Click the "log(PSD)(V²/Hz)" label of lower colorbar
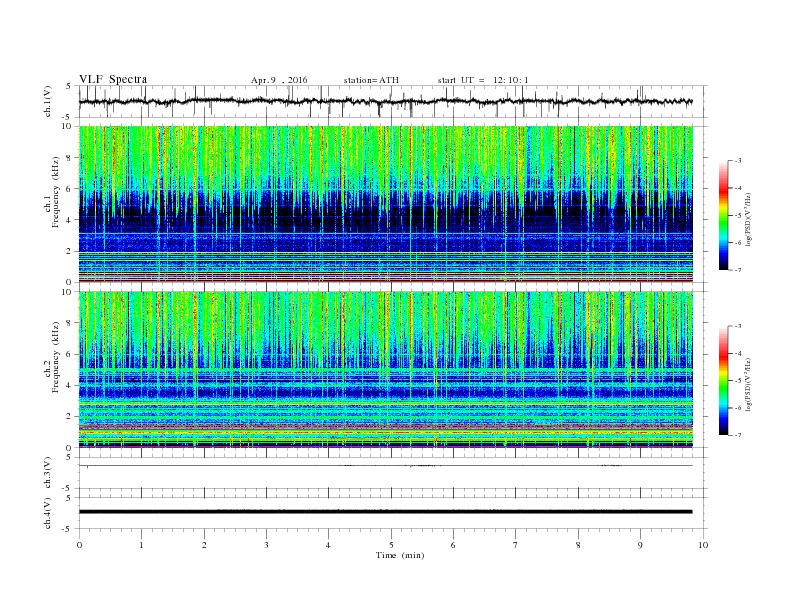The height and width of the screenshot is (612, 792). click(749, 385)
